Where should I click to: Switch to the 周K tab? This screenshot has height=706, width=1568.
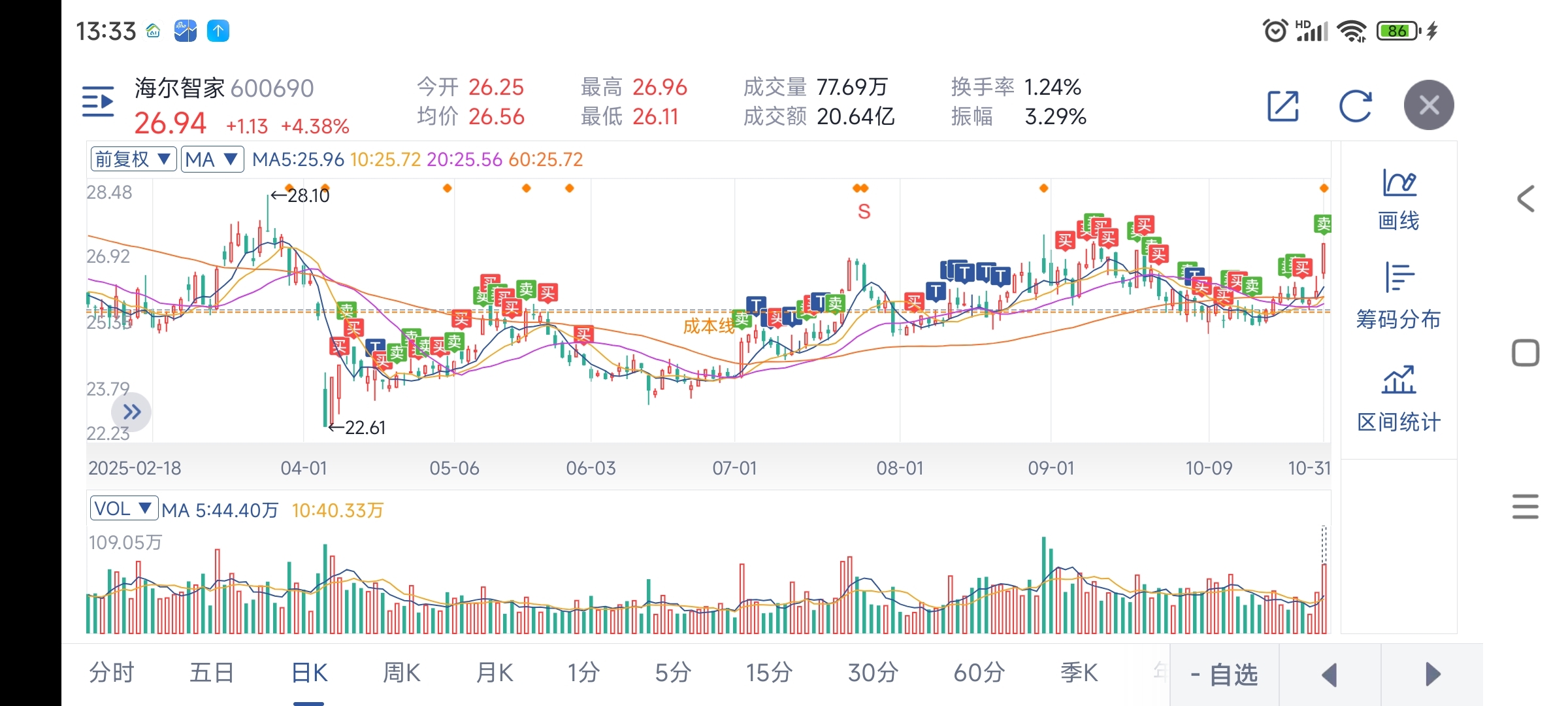click(401, 673)
